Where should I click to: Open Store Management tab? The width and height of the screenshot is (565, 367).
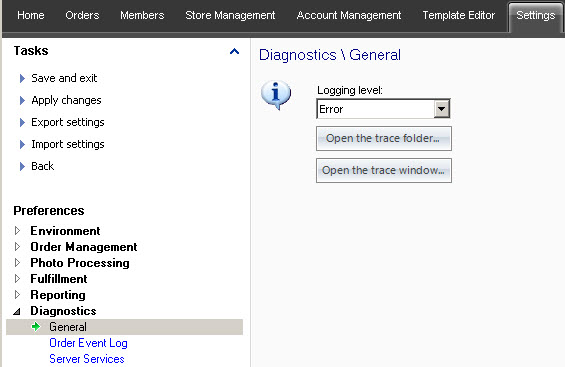(230, 15)
